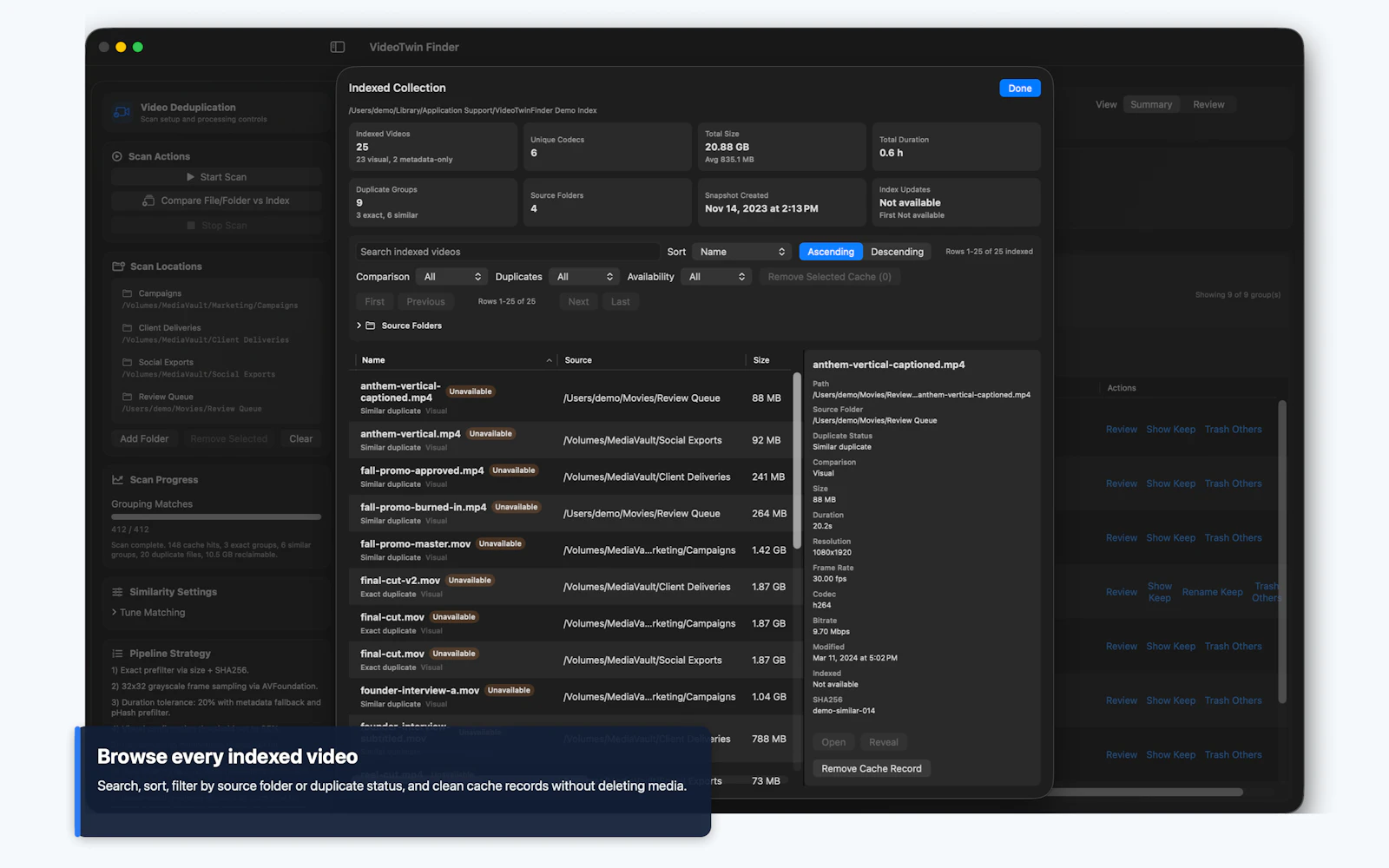
Task: Clear the scan locations list
Action: coord(300,439)
